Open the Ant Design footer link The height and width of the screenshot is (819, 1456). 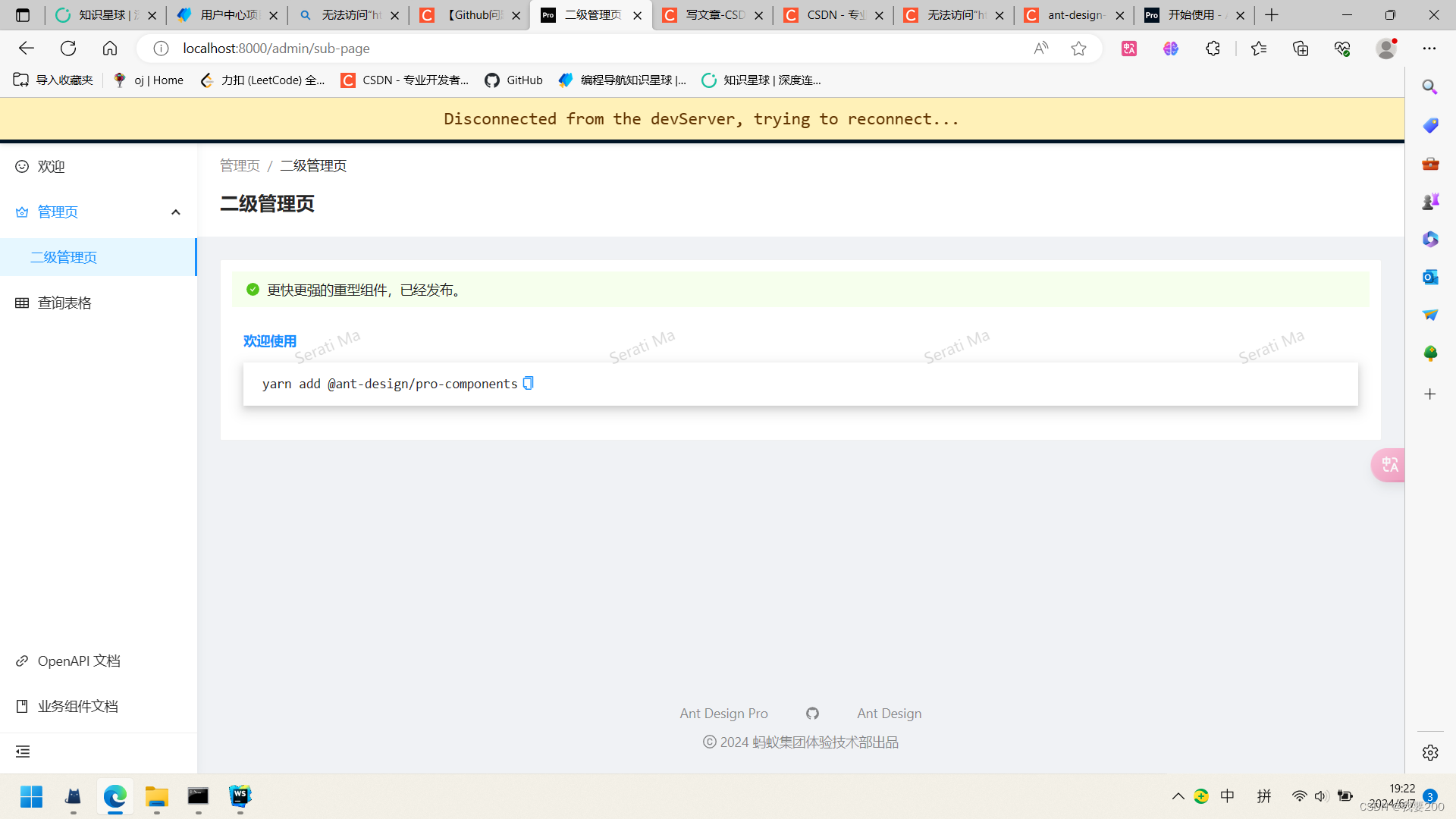click(x=890, y=714)
